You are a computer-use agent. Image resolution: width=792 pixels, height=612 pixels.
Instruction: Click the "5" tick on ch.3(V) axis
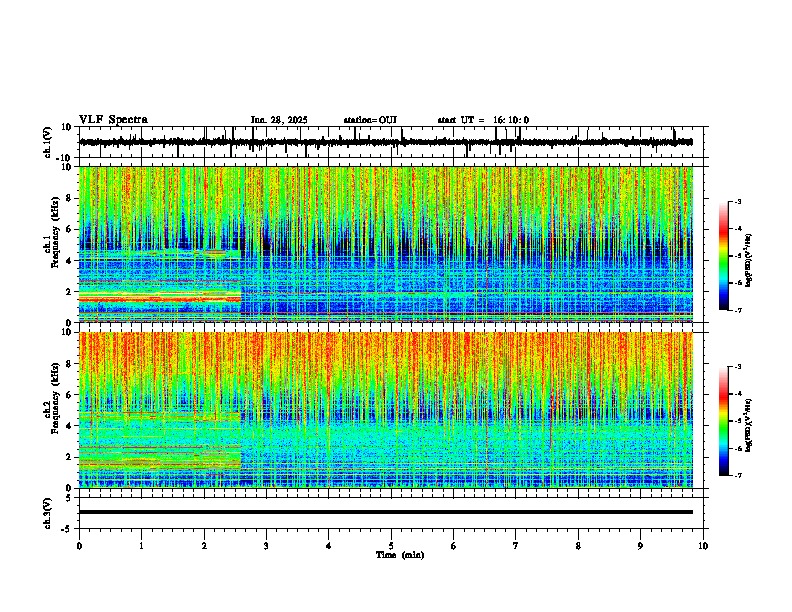[x=69, y=498]
